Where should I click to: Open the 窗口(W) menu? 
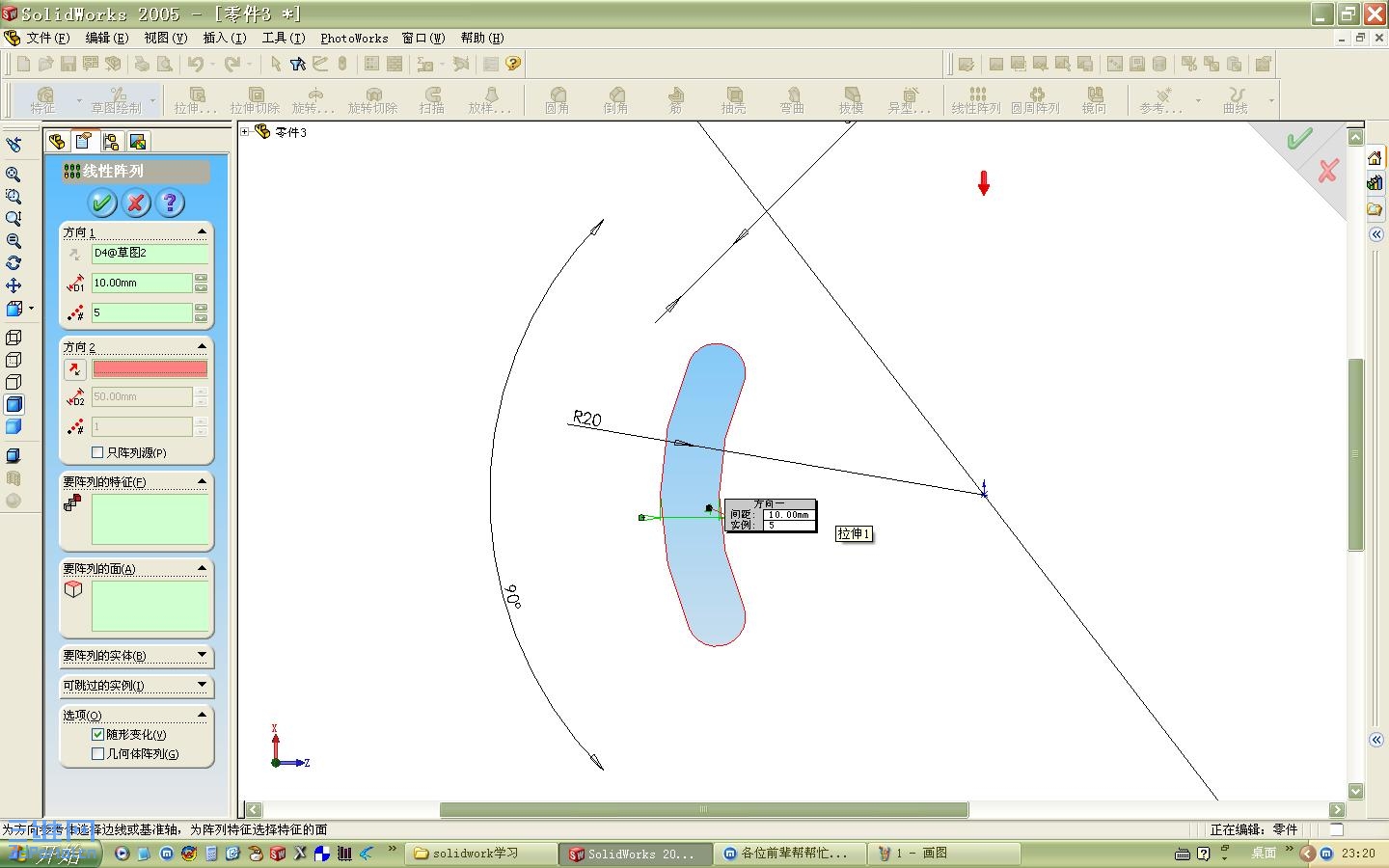tap(423, 38)
